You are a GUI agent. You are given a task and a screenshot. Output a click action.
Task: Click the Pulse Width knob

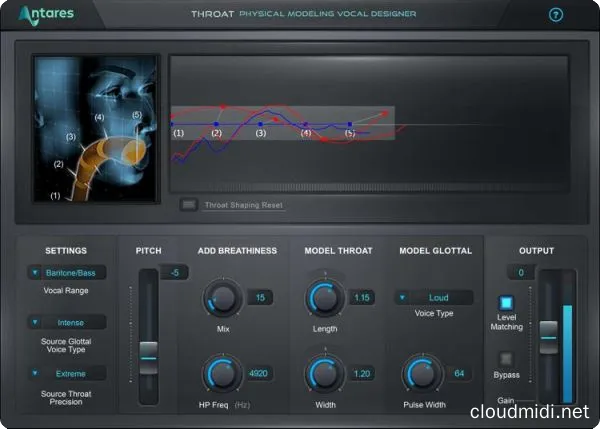(422, 374)
